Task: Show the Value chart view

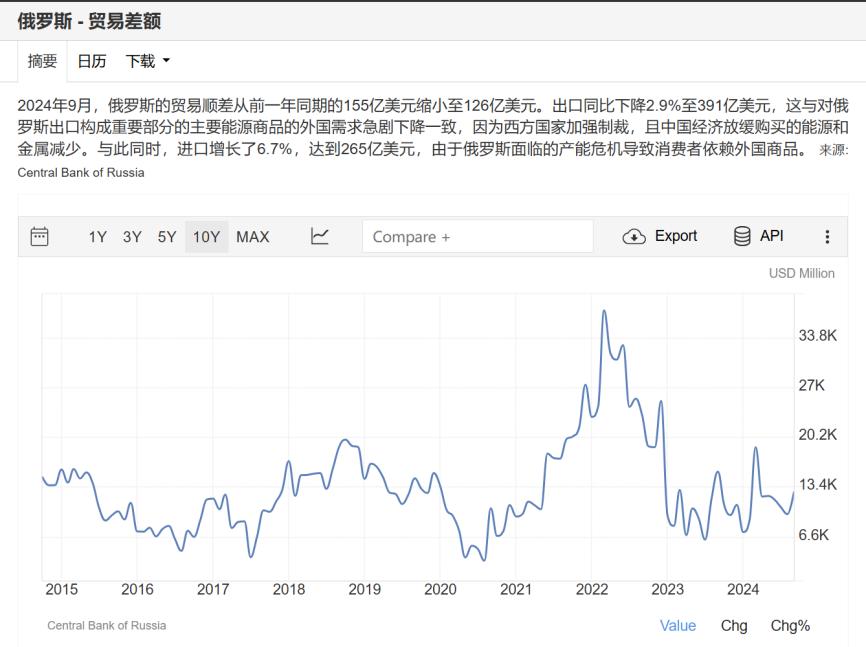Action: (677, 625)
